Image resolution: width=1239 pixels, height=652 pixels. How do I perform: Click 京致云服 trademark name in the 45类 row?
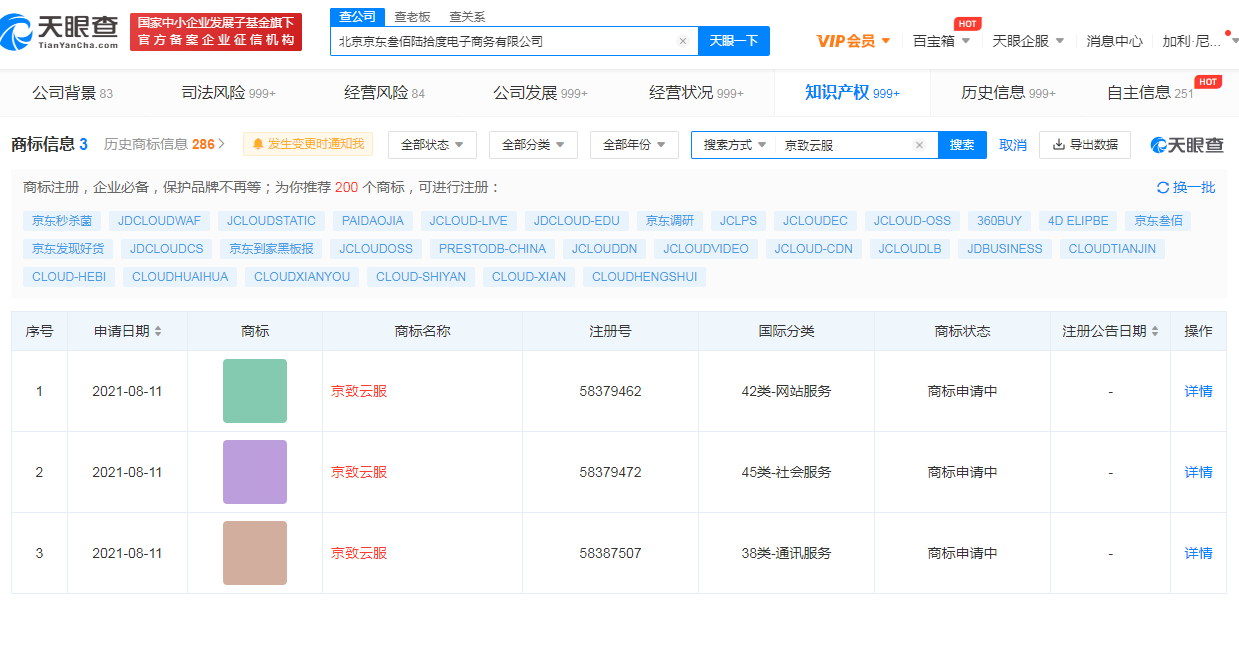click(359, 472)
